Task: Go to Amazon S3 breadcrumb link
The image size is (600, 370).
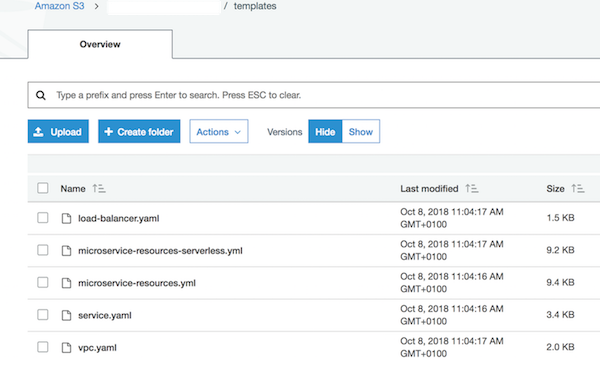Action: click(x=59, y=6)
